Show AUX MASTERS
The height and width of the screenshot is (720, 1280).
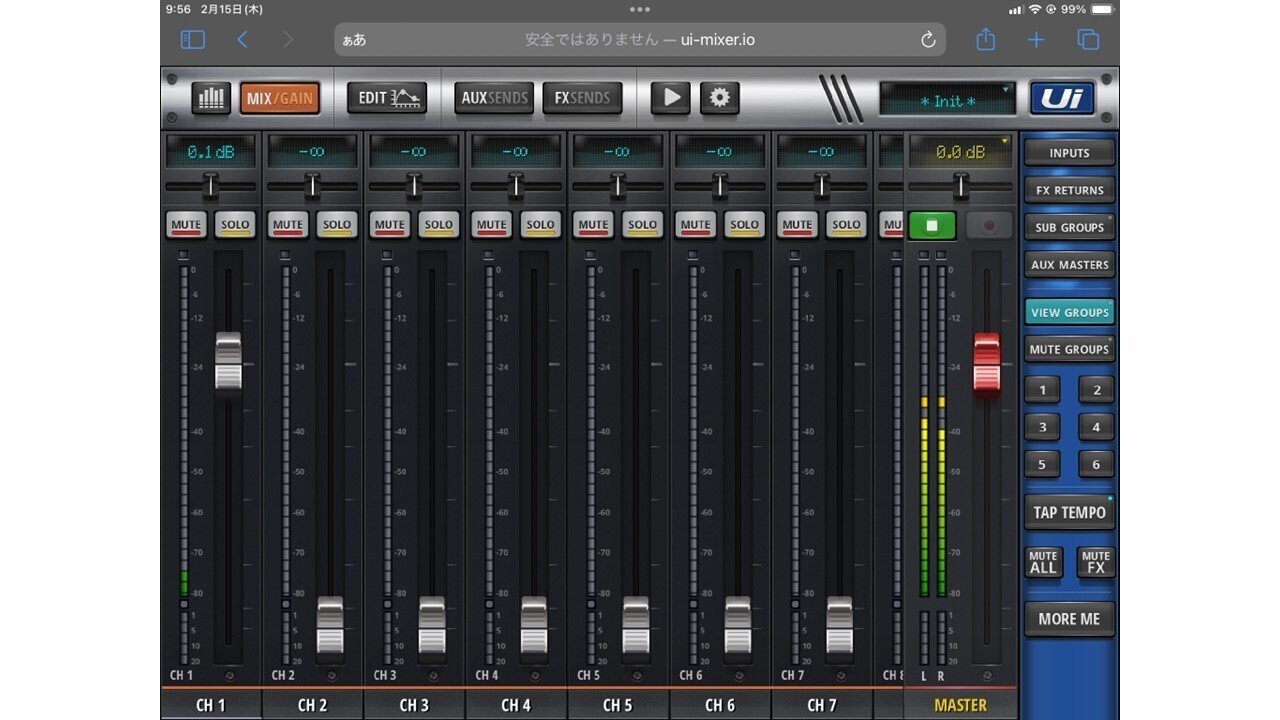tap(1069, 264)
